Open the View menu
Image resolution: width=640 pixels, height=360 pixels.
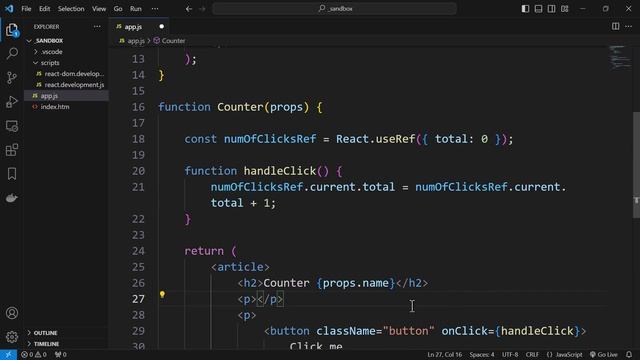[x=99, y=9]
